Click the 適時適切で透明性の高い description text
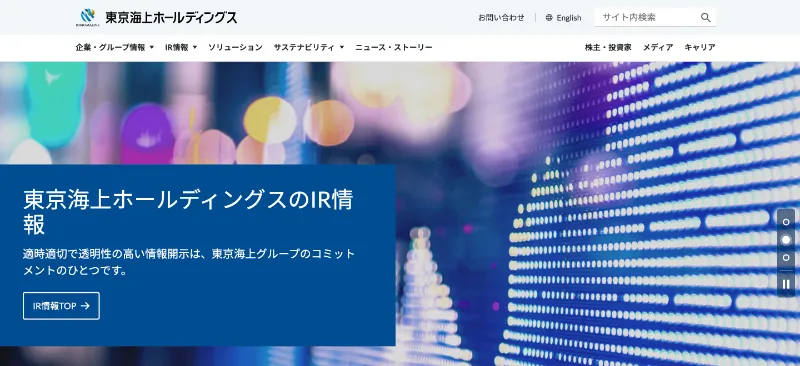This screenshot has height=366, width=800. click(x=189, y=262)
